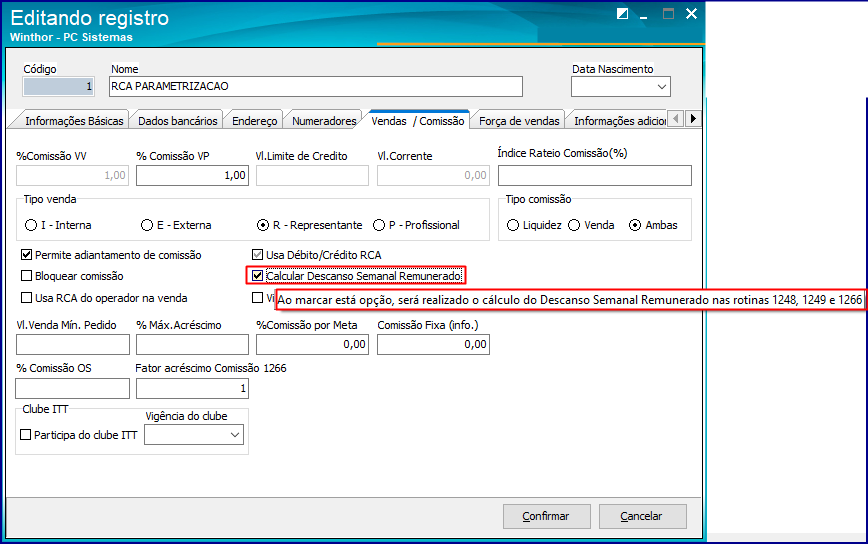
Task: Edit the Nome field RCA PARAMETRIZACAO
Action: pyautogui.click(x=316, y=86)
